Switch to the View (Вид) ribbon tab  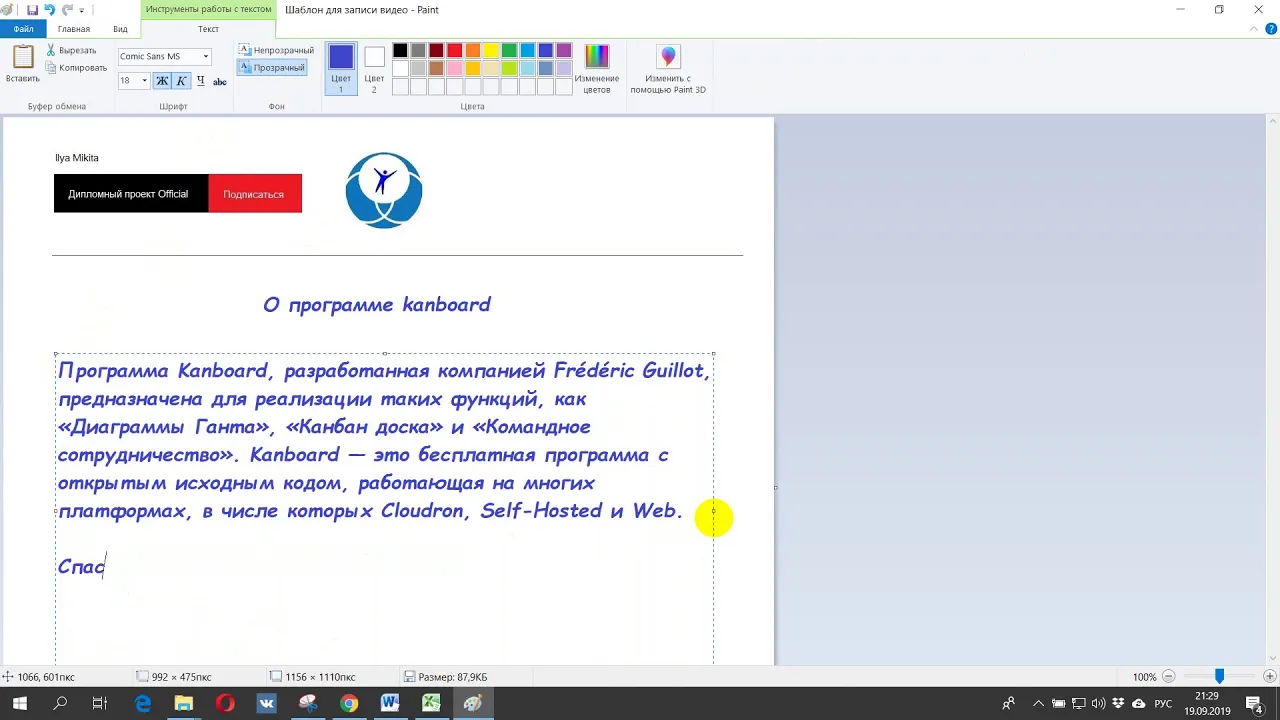[x=120, y=29]
